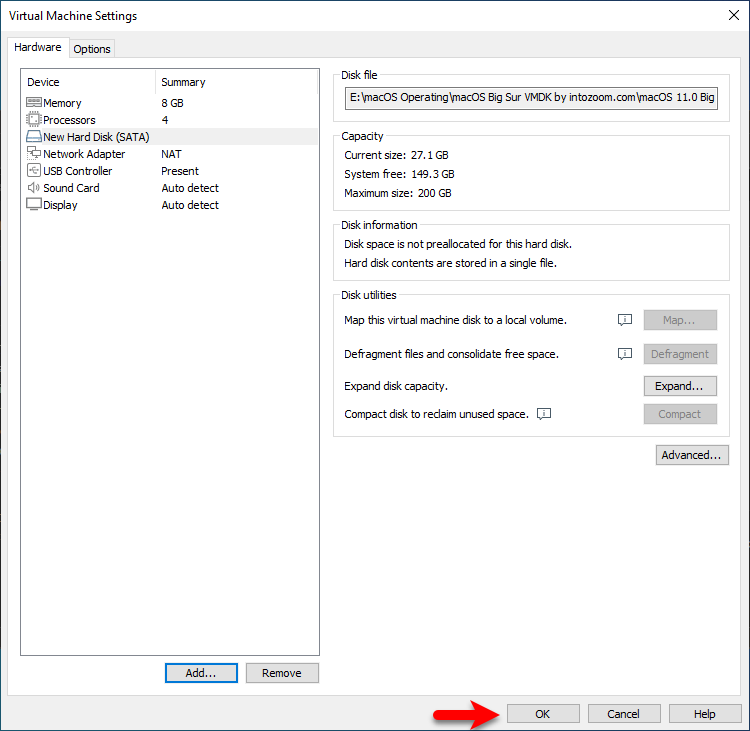Click the Device column header
Image resolution: width=750 pixels, height=731 pixels.
89,82
